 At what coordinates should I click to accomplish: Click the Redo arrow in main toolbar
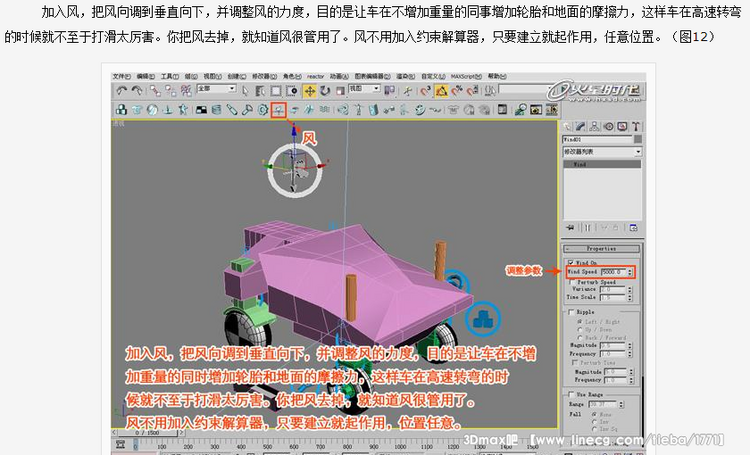[x=137, y=90]
